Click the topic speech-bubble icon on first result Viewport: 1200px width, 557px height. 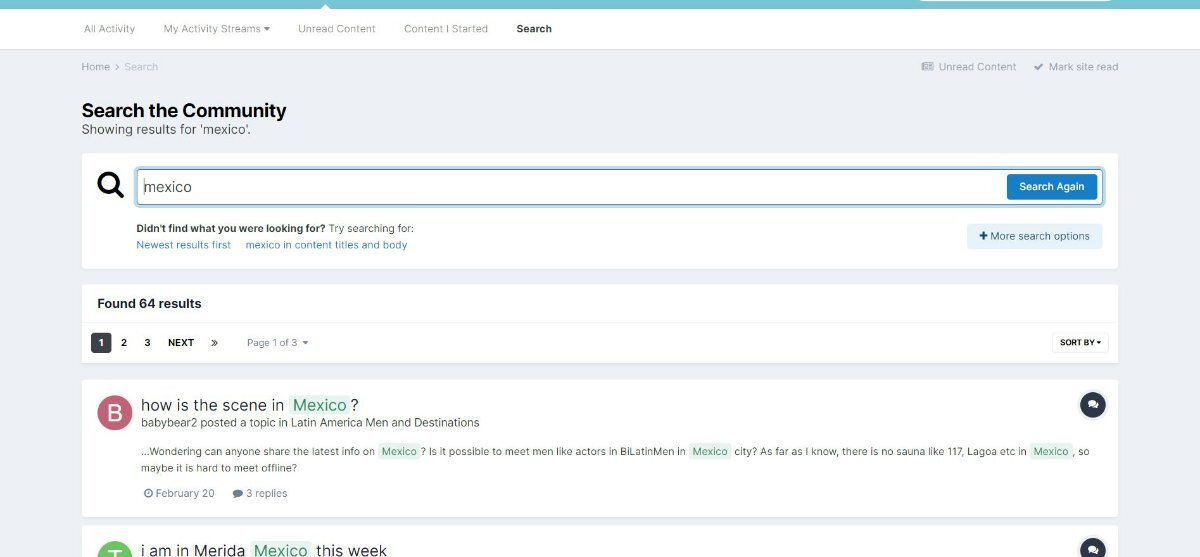coord(1093,405)
